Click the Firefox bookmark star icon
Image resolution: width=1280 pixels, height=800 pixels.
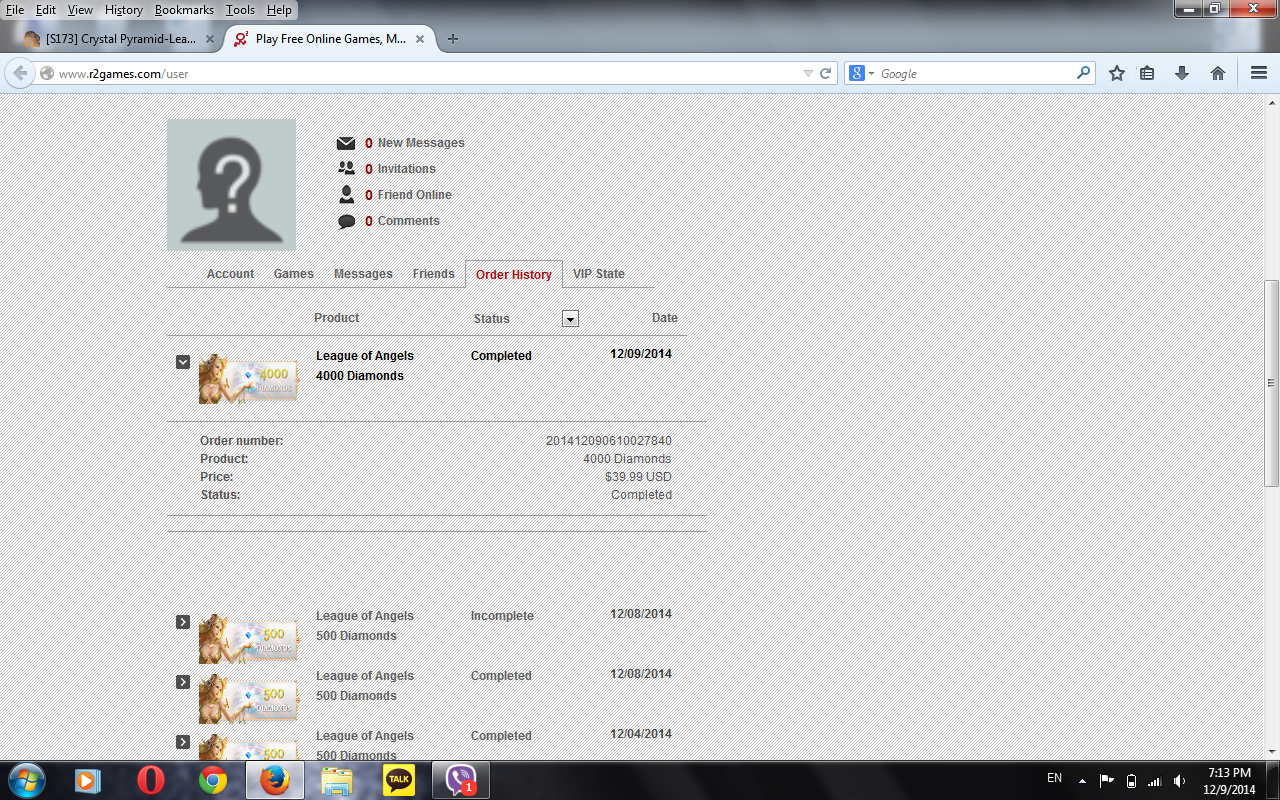tap(1117, 73)
